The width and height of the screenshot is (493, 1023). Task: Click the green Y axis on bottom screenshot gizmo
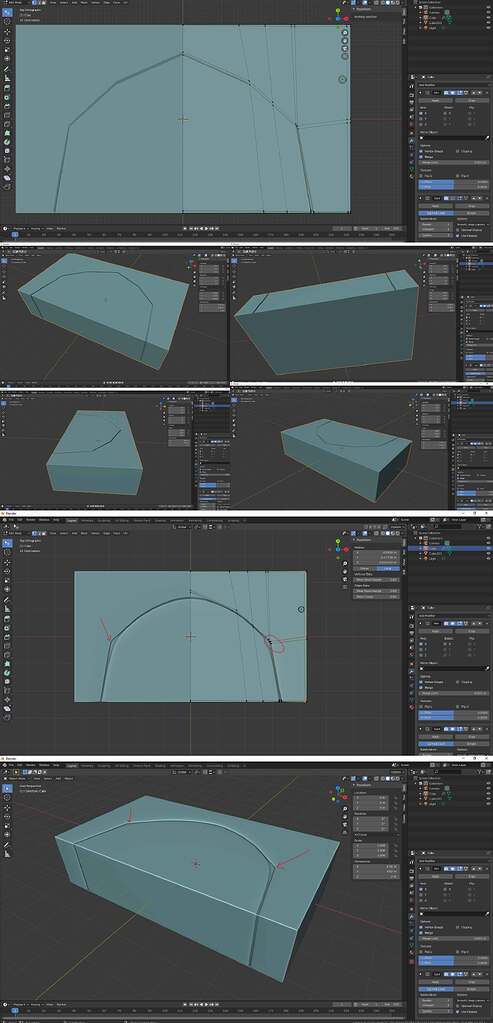click(333, 799)
